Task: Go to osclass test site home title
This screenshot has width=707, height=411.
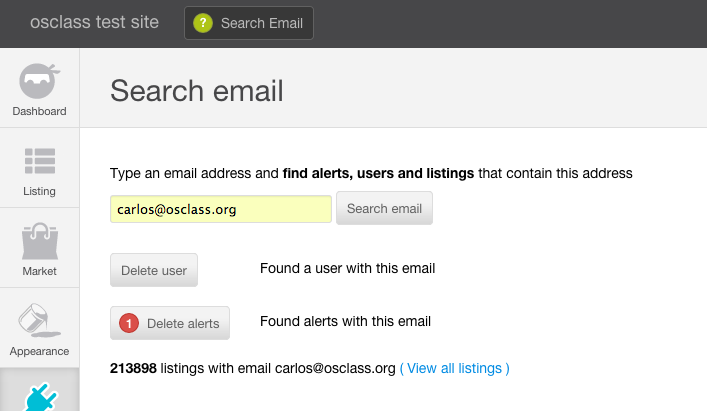Action: [x=94, y=22]
